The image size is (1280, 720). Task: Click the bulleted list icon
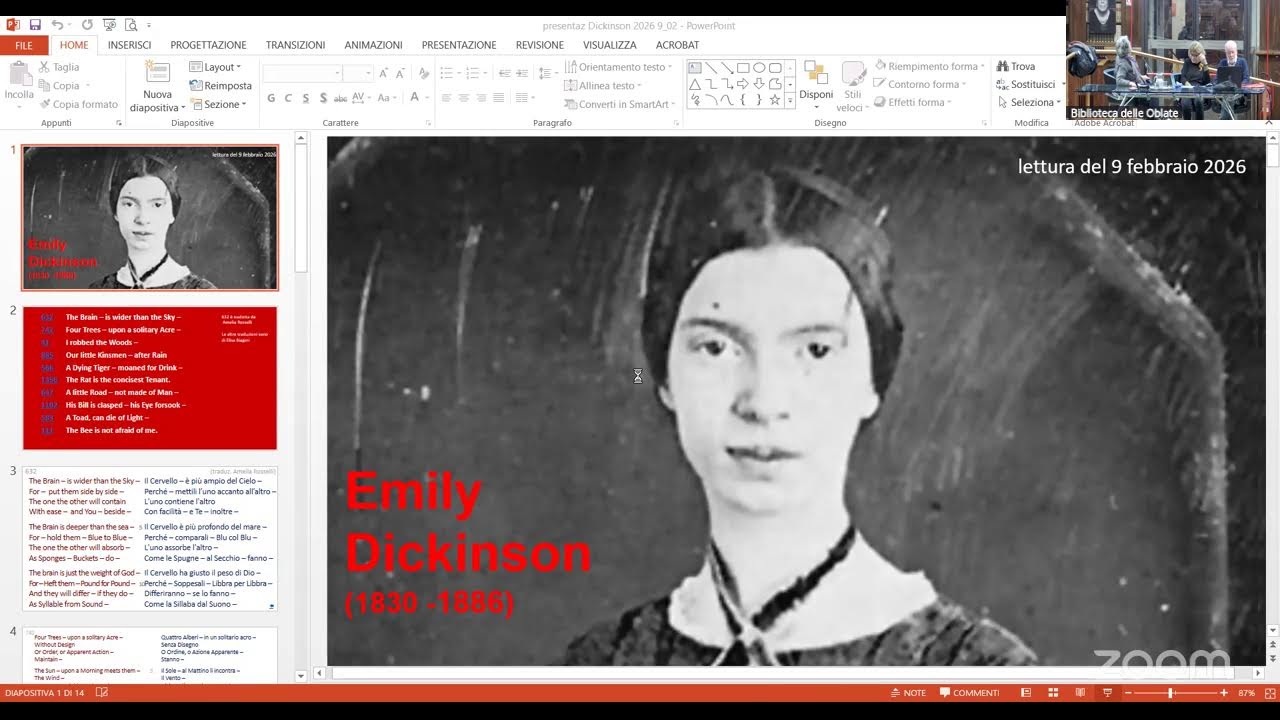(x=446, y=73)
